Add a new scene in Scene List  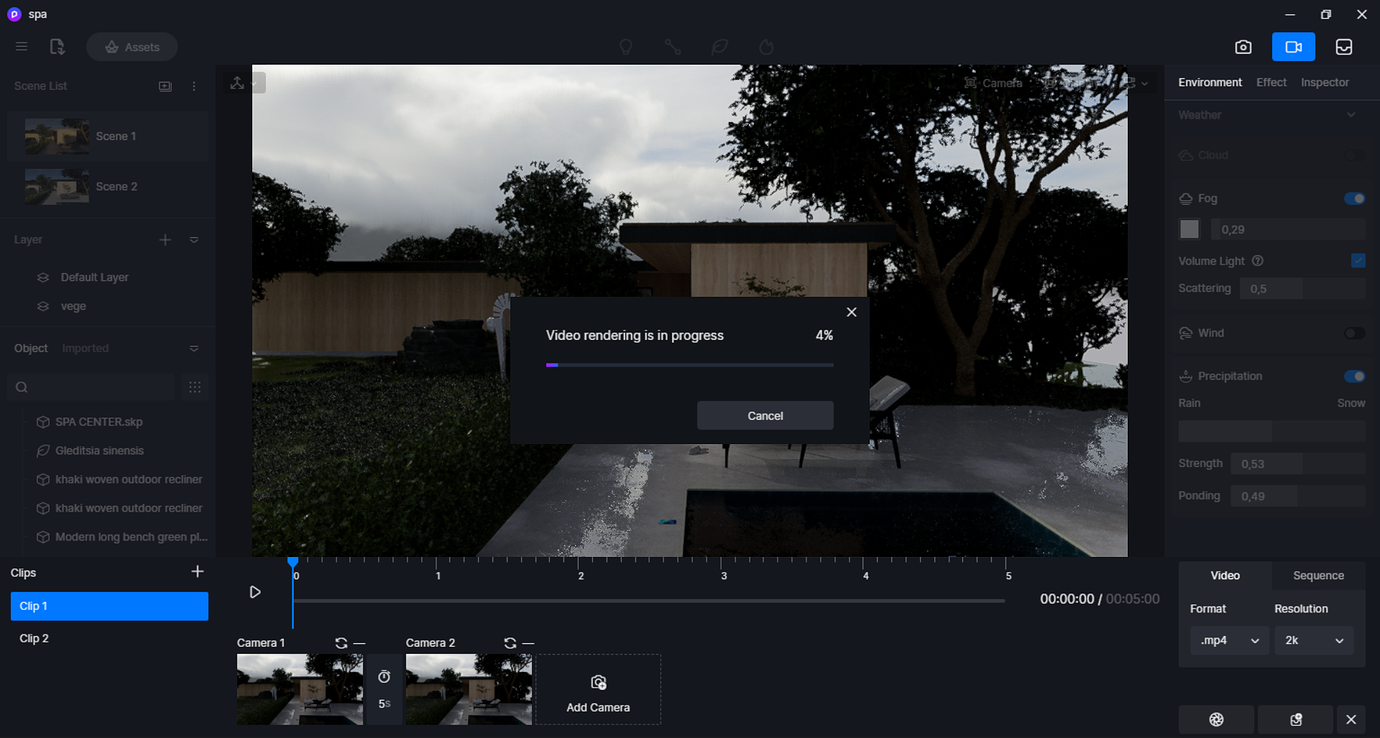tap(165, 86)
